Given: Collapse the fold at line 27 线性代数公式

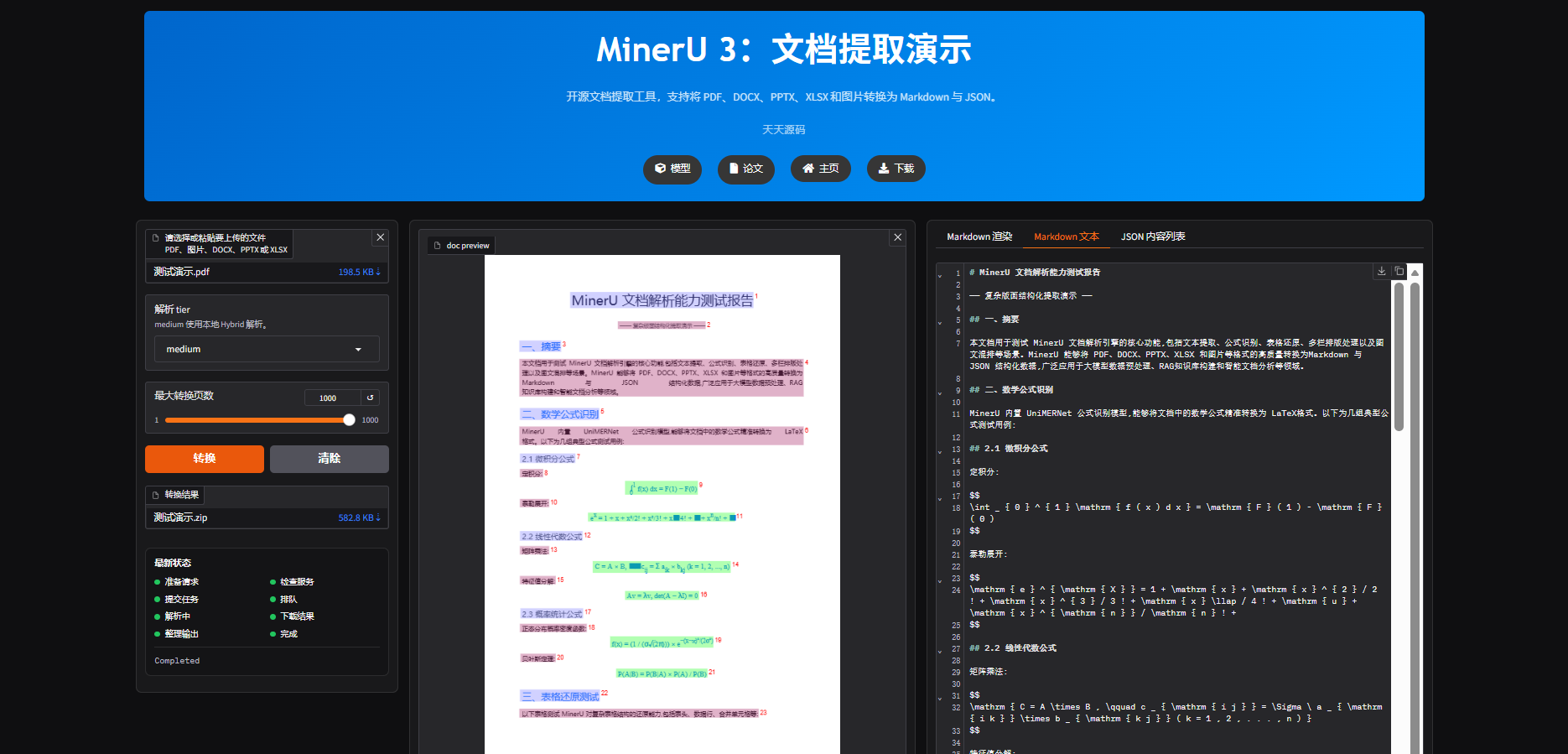Looking at the screenshot, I should coord(940,650).
